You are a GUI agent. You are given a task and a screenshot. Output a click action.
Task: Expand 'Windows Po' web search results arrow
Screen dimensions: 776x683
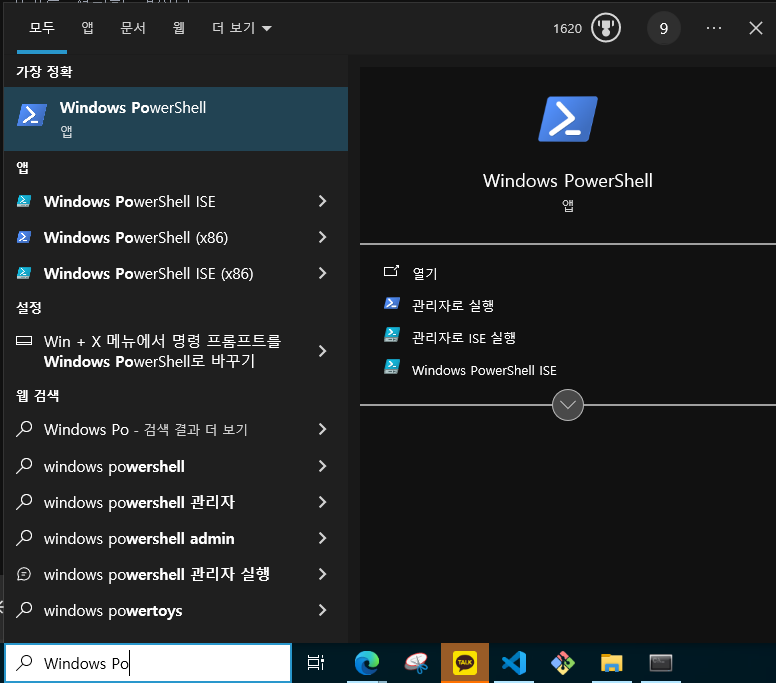tap(323, 429)
